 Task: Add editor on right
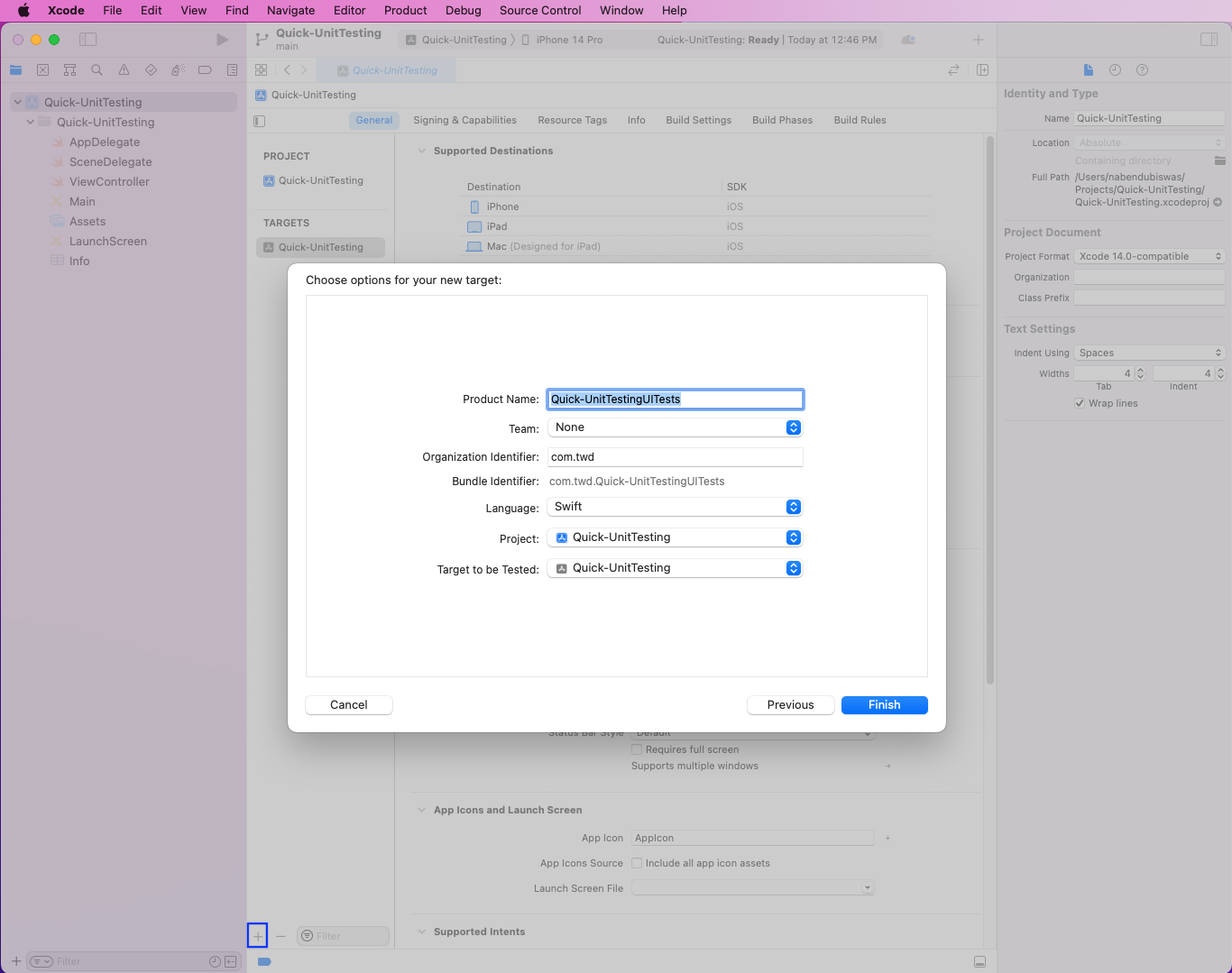tap(982, 70)
